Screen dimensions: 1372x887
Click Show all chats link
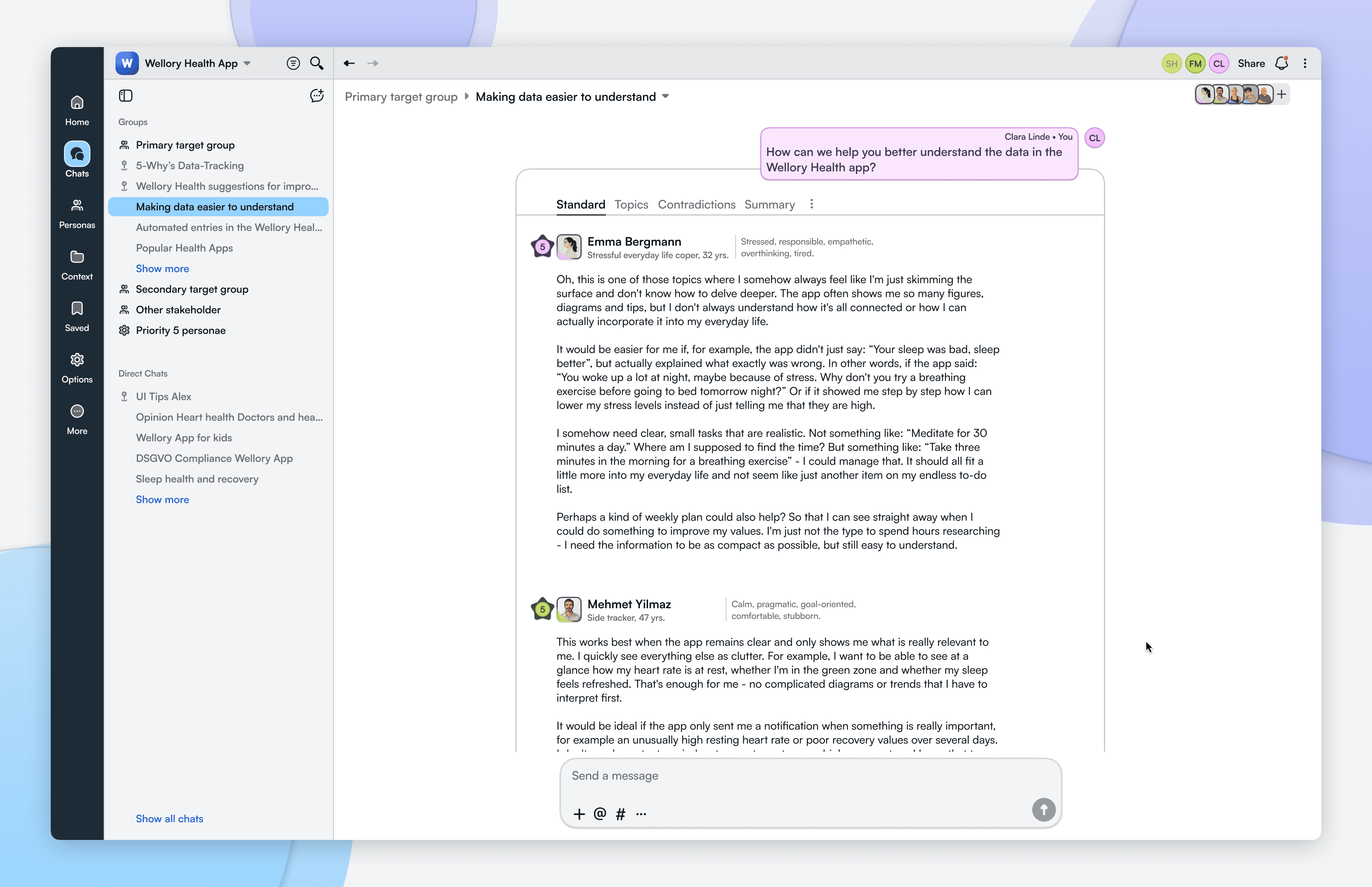click(169, 819)
